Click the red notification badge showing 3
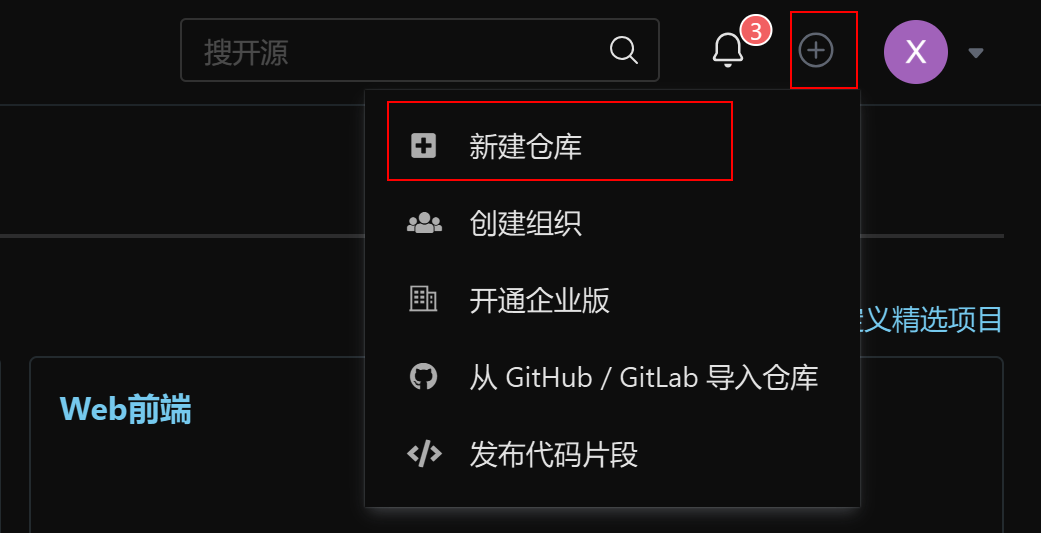The image size is (1041, 533). click(x=756, y=31)
